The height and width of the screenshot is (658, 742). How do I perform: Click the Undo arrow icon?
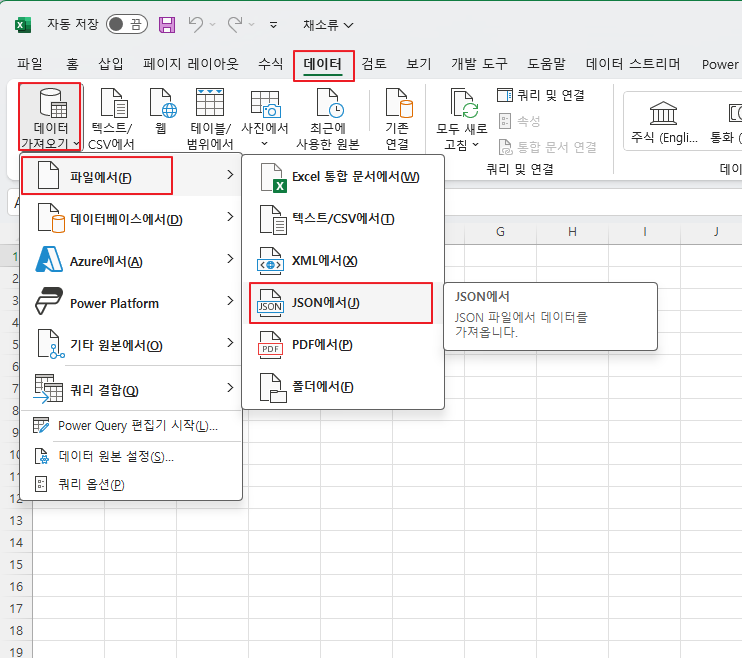click(196, 24)
